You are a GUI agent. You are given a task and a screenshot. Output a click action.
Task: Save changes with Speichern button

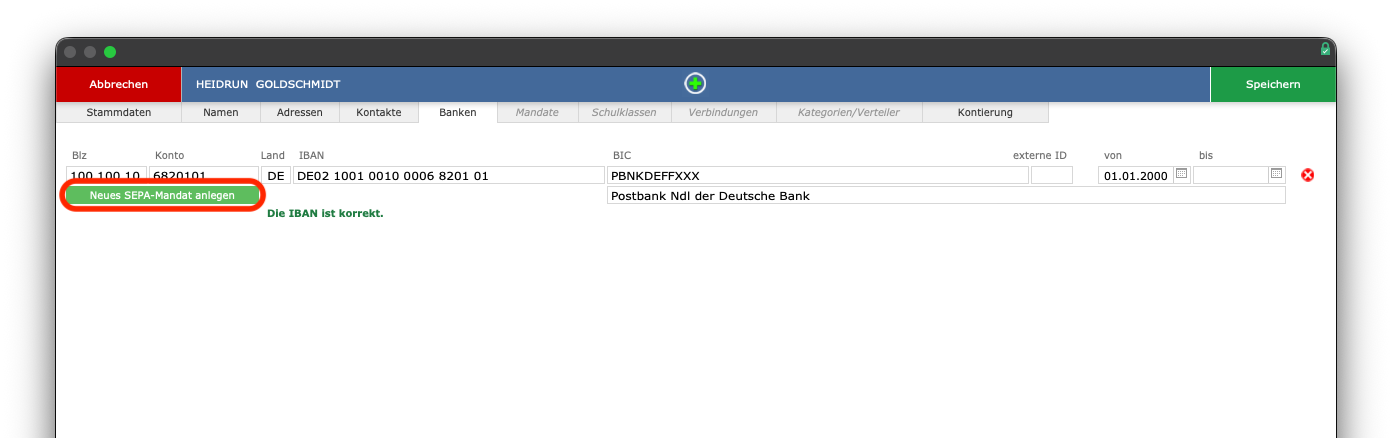[1272, 84]
